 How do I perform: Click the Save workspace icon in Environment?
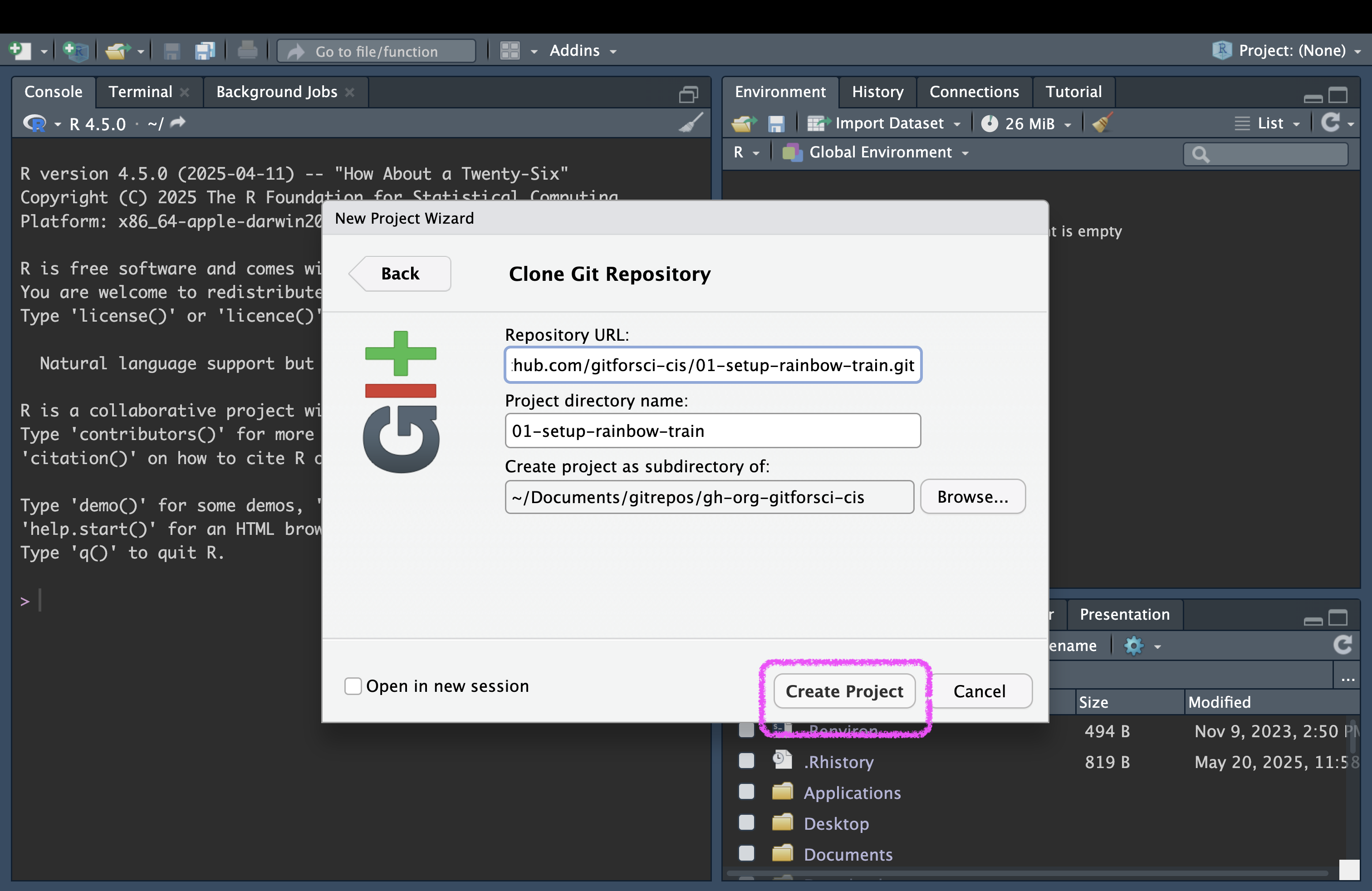tap(776, 123)
